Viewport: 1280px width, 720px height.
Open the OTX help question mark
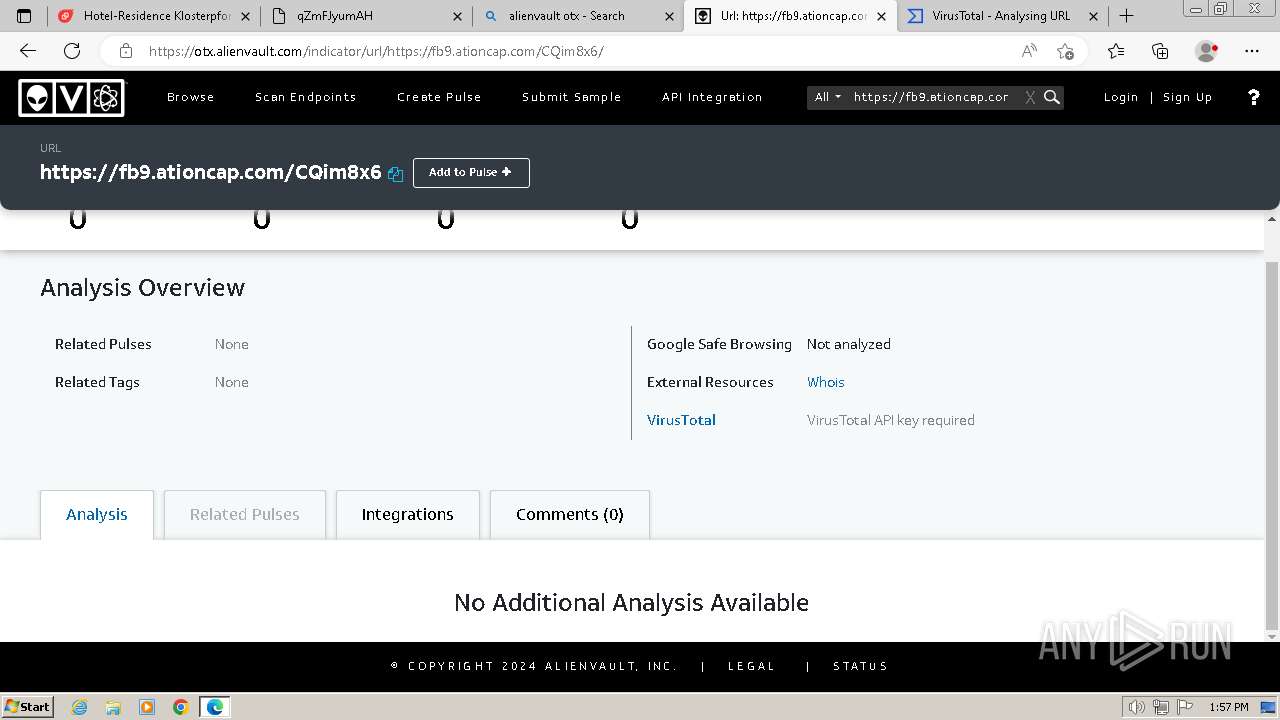[x=1254, y=97]
